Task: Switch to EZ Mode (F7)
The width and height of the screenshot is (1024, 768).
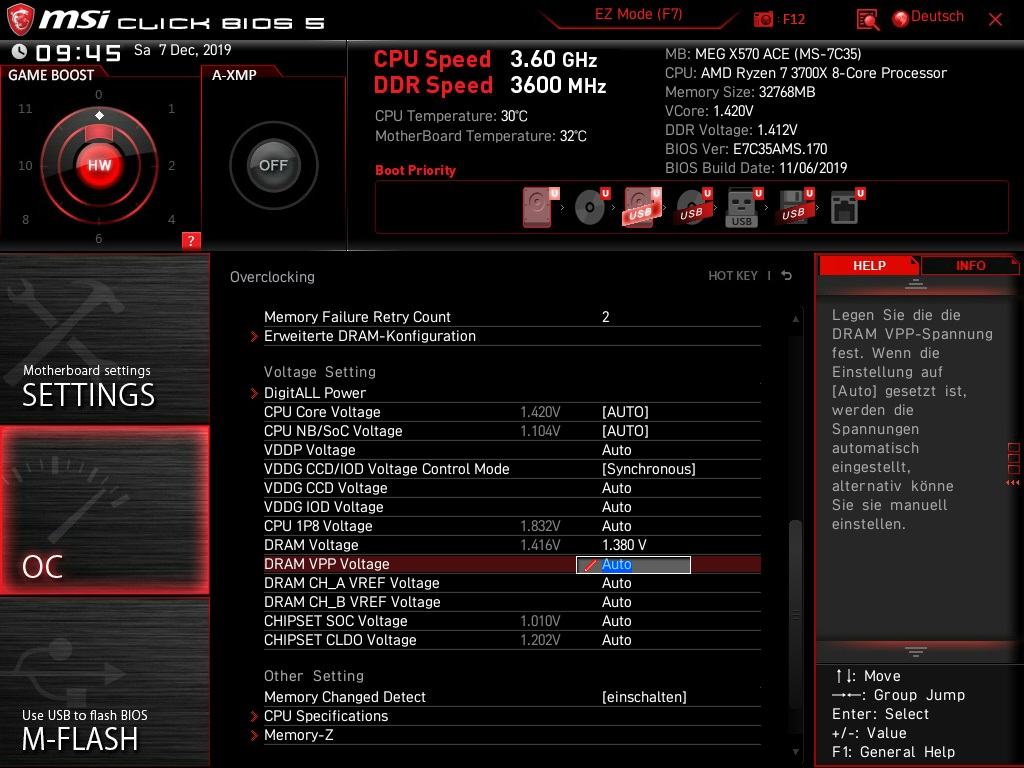Action: point(638,14)
